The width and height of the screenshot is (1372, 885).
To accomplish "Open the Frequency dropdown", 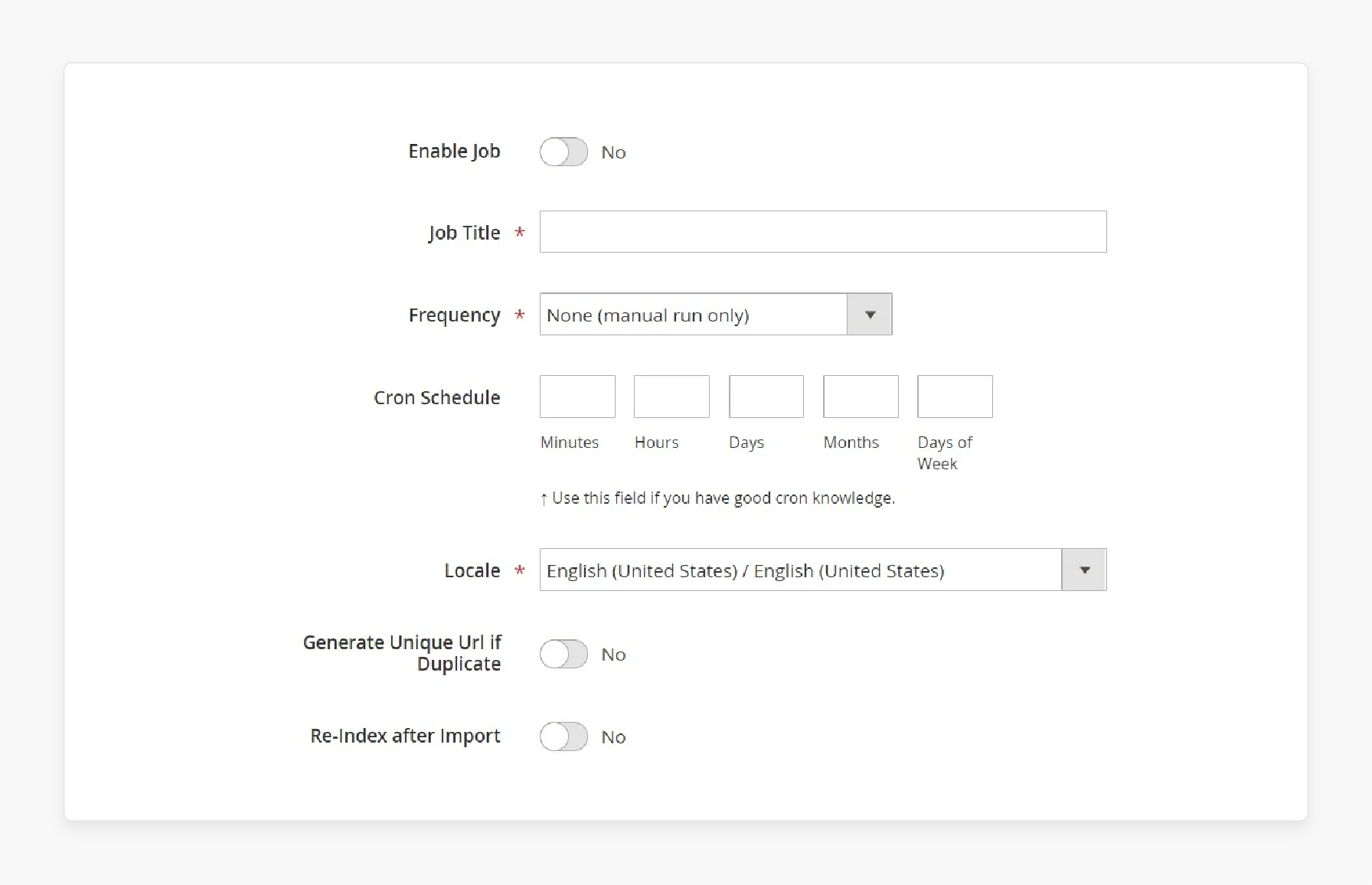I will [716, 314].
